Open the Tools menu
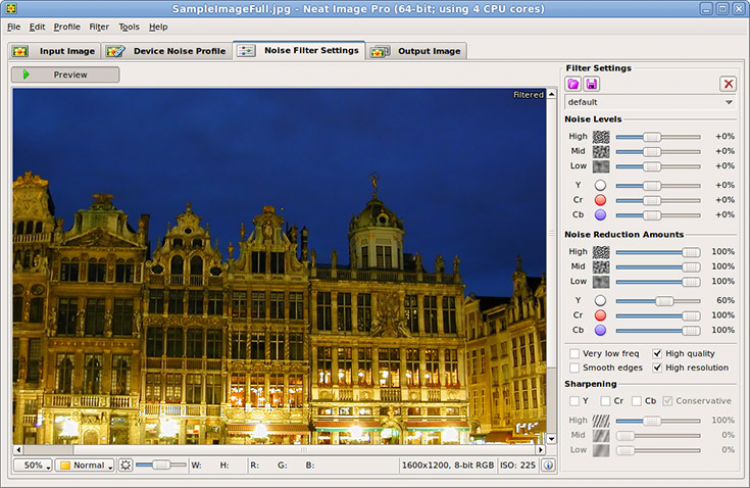The height and width of the screenshot is (488, 750). tap(129, 27)
